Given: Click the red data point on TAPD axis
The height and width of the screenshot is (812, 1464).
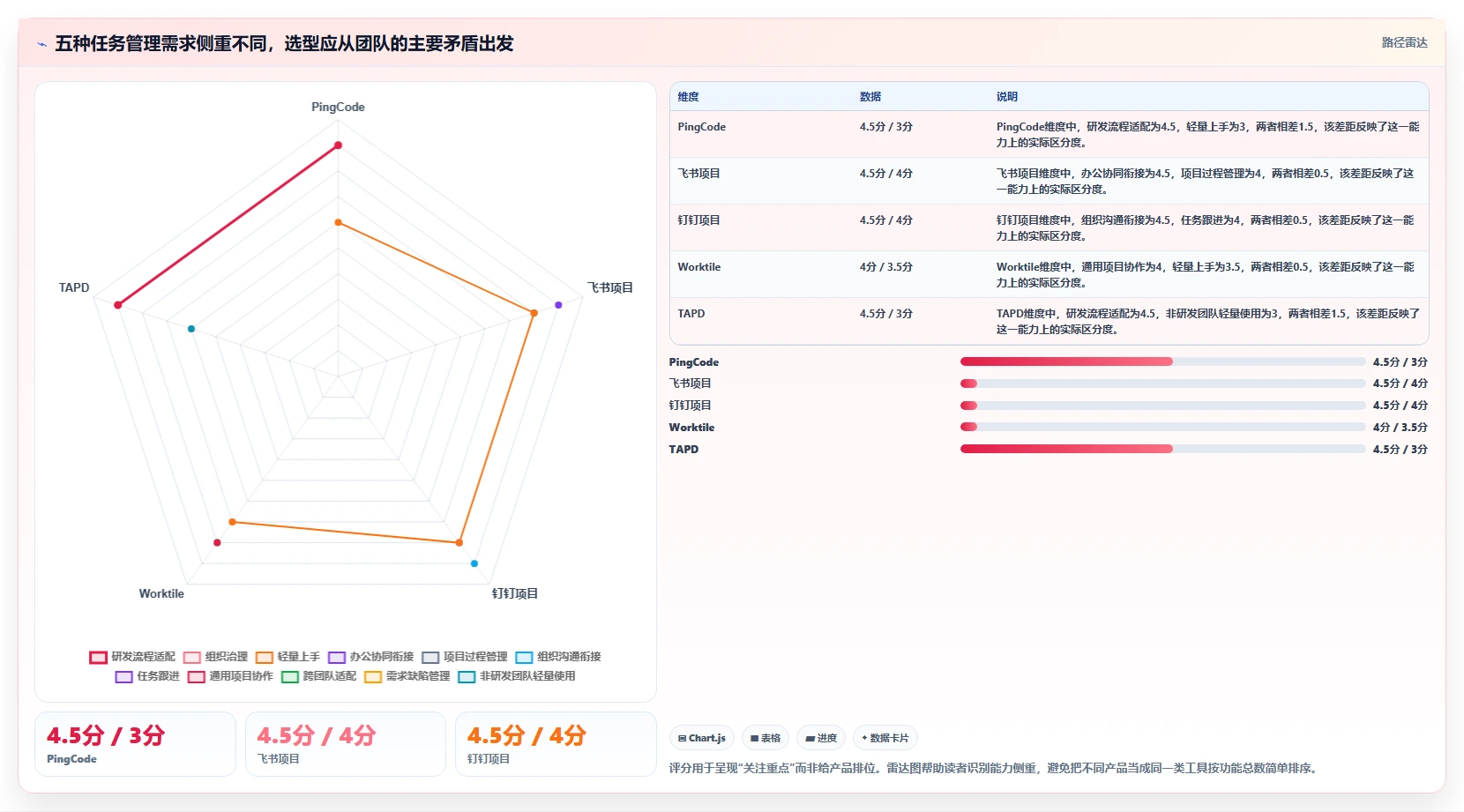Looking at the screenshot, I should [118, 305].
